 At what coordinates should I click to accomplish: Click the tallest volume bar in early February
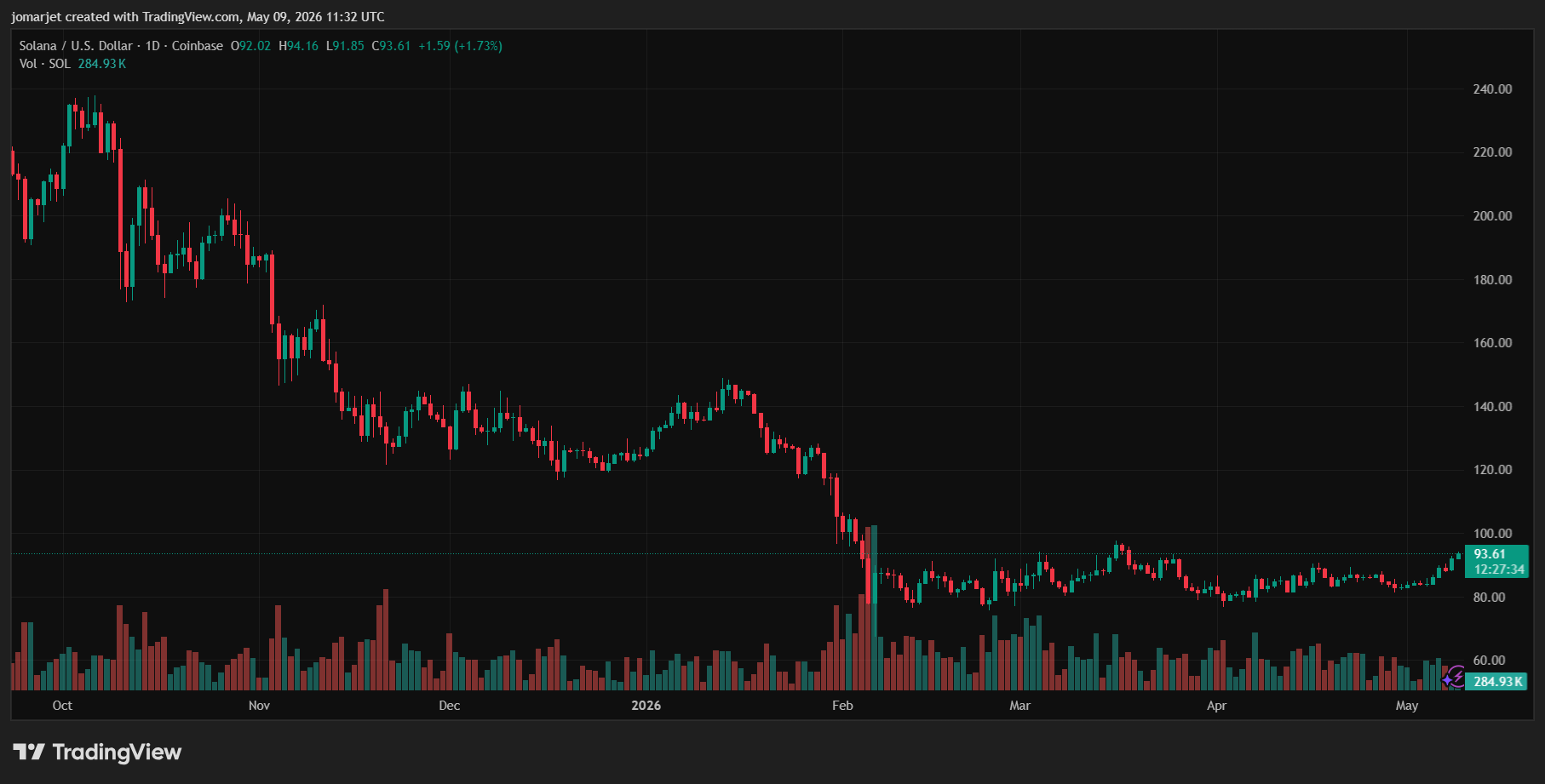point(874,608)
